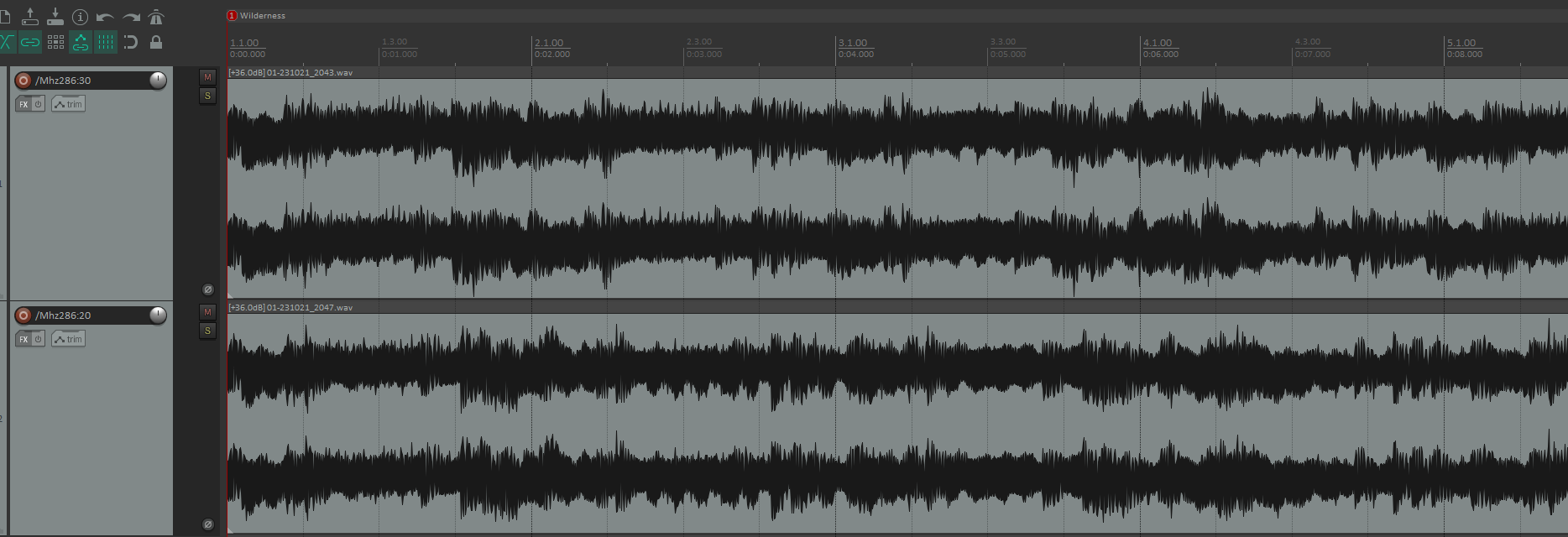Mute the /Mhz286:30 track
The image size is (1568, 537).
(207, 77)
